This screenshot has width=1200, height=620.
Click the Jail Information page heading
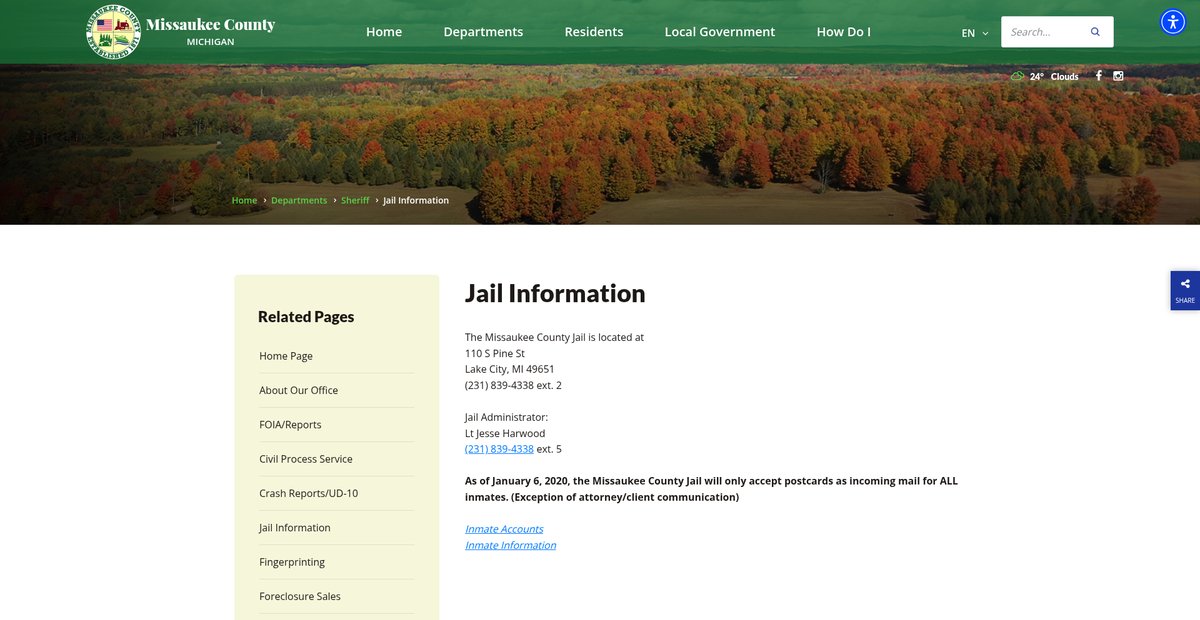click(x=555, y=293)
